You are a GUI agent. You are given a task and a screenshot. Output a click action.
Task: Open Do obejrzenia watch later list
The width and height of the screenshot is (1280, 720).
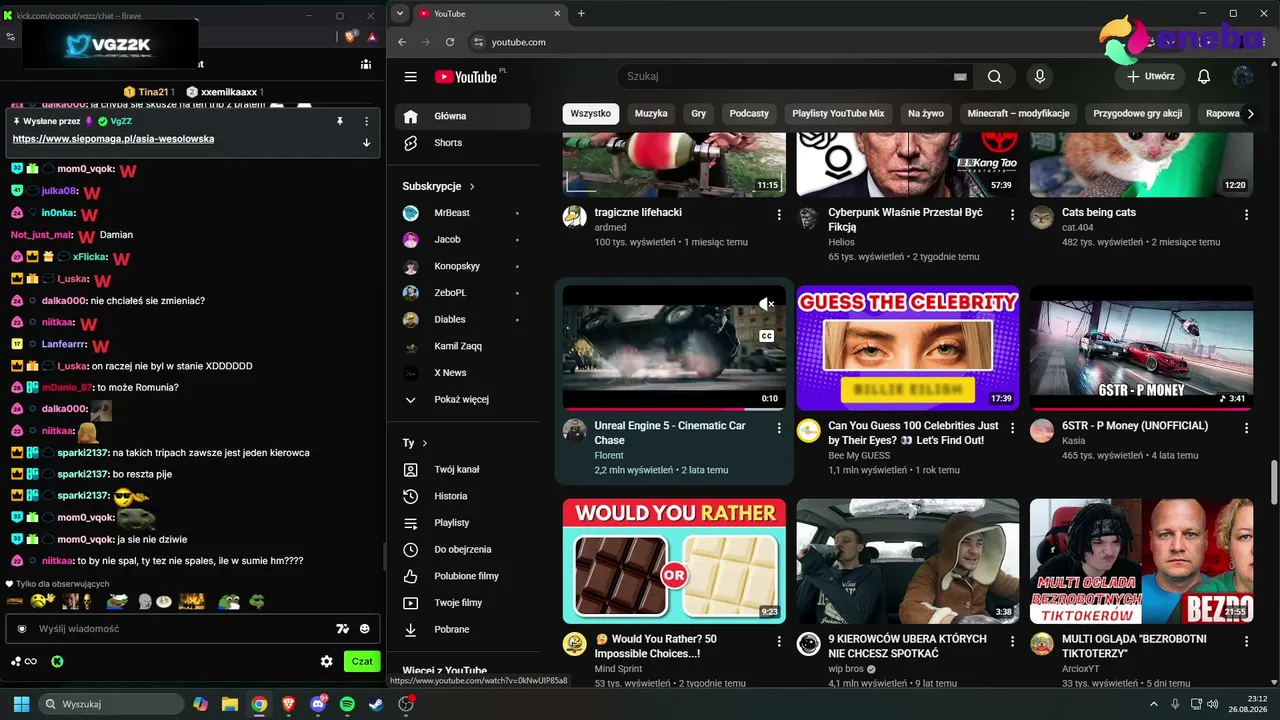(x=463, y=550)
